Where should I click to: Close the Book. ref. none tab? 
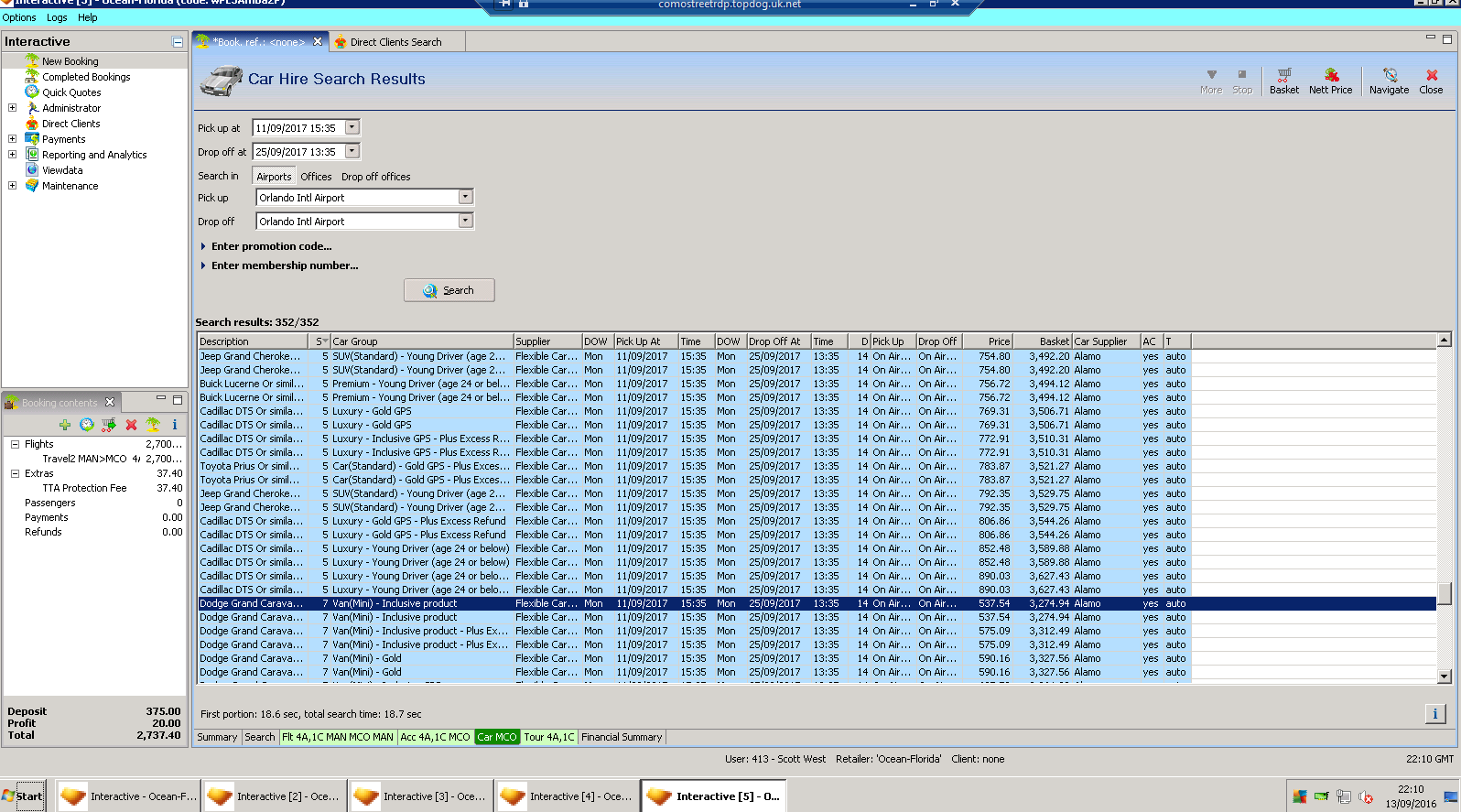tap(318, 41)
